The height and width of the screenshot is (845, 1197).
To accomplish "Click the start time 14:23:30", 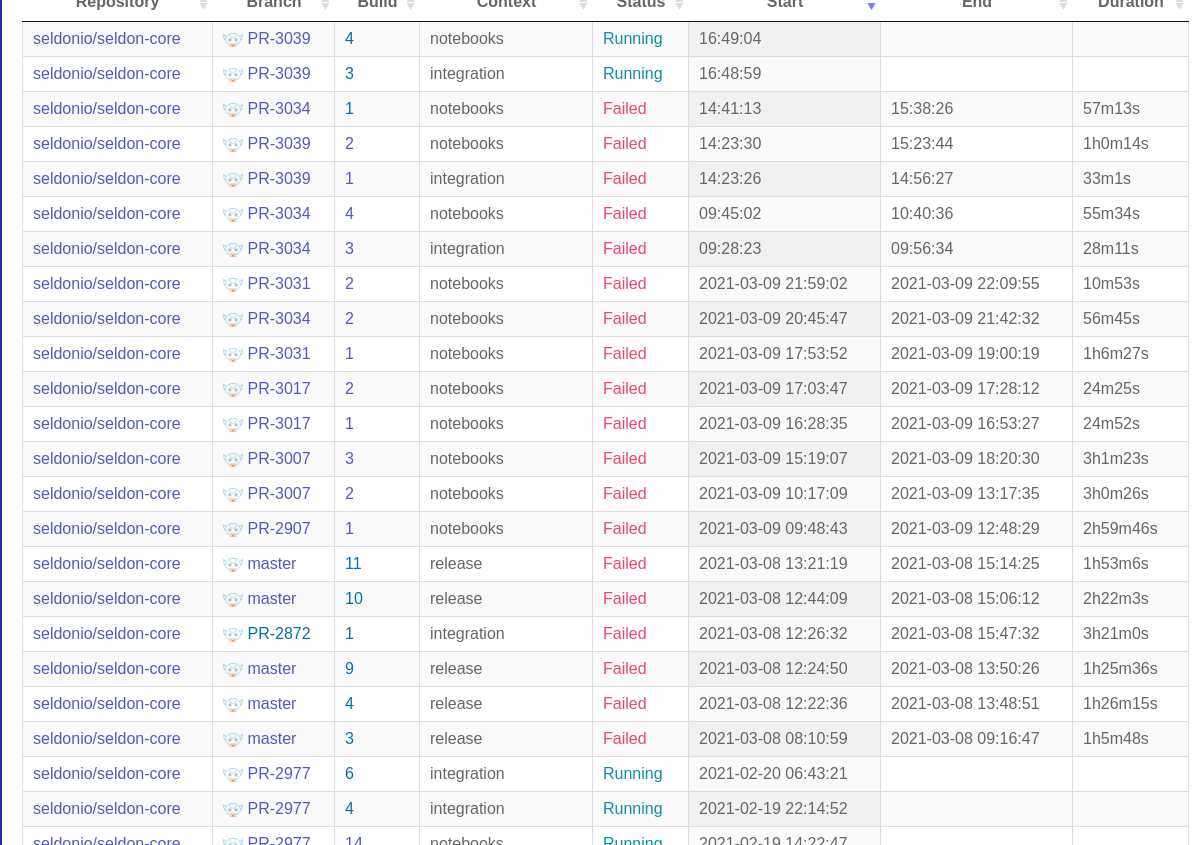I will click(730, 144).
